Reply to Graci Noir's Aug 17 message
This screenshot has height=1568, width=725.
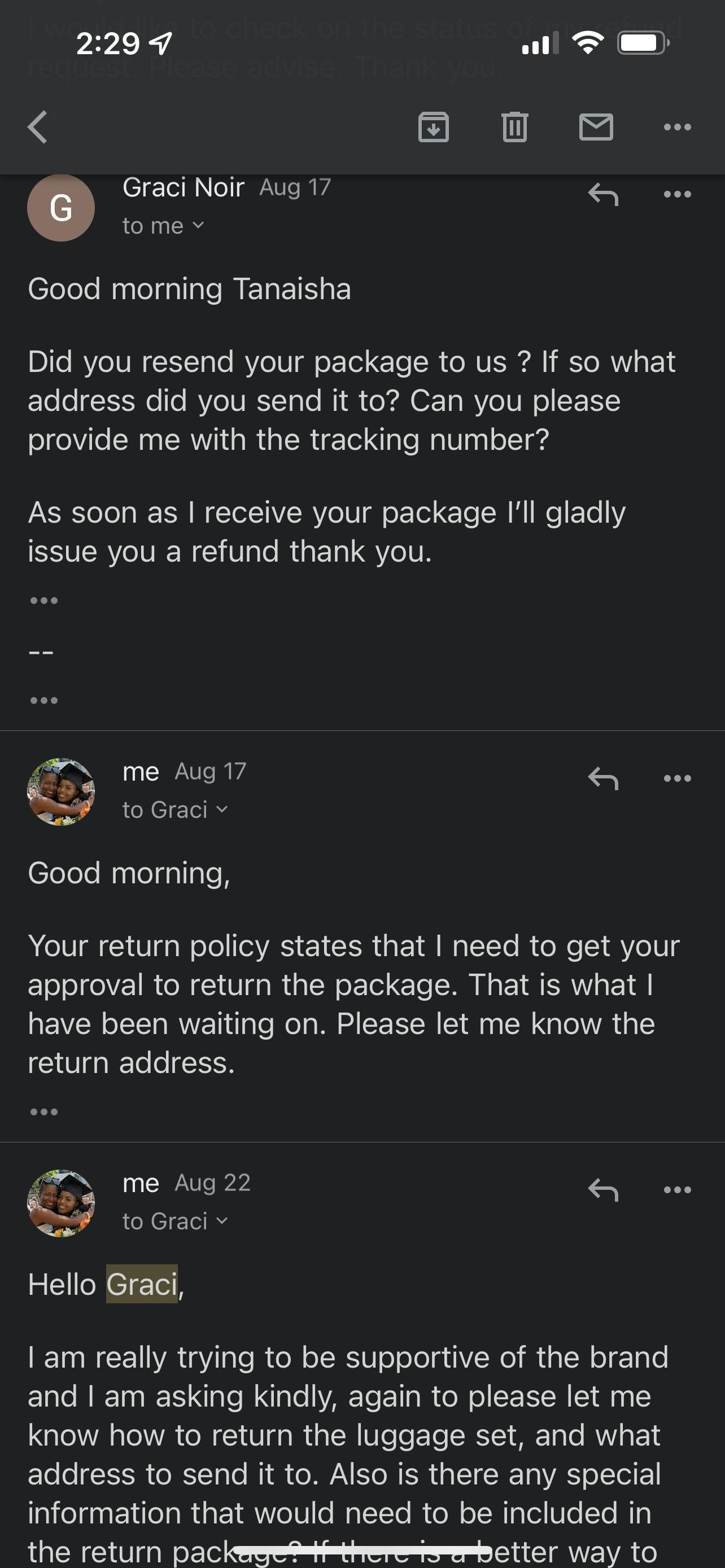[x=602, y=195]
